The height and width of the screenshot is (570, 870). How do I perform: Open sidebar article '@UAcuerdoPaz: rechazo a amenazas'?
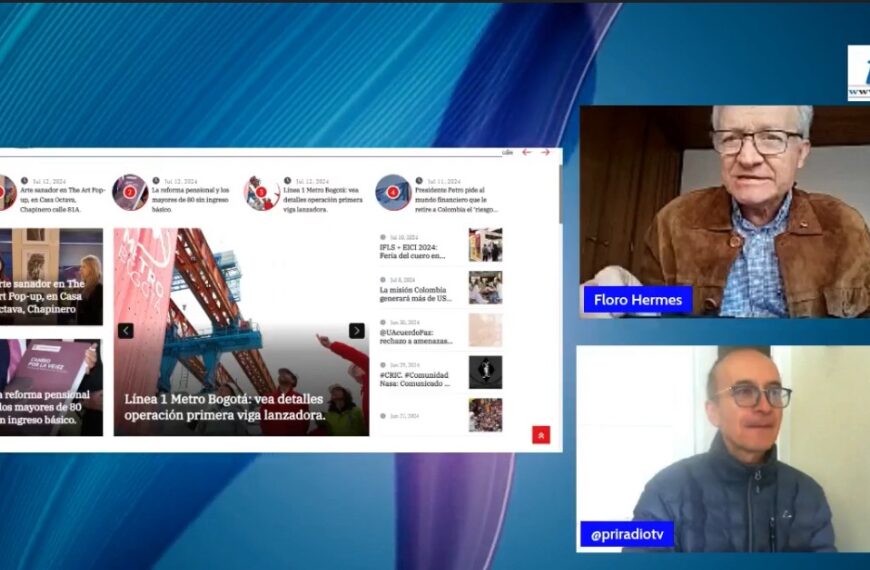pyautogui.click(x=416, y=337)
